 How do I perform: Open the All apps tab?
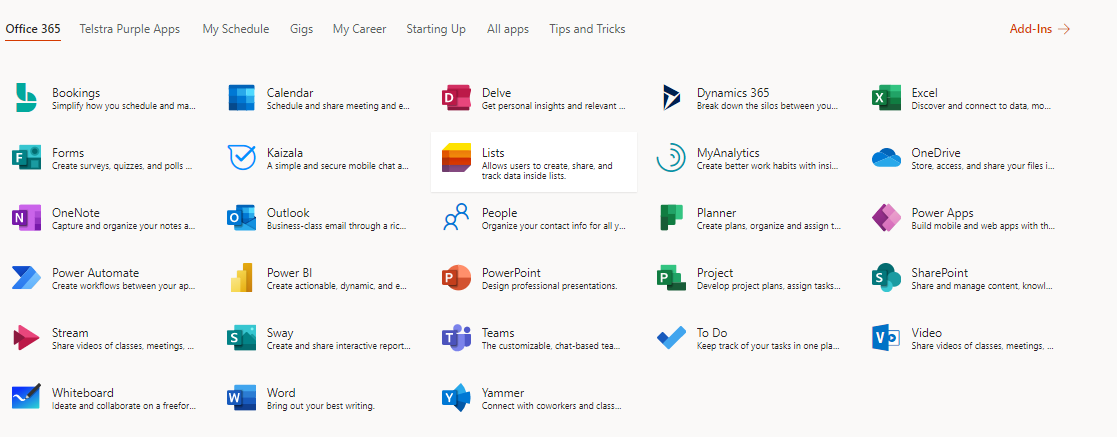coord(508,29)
